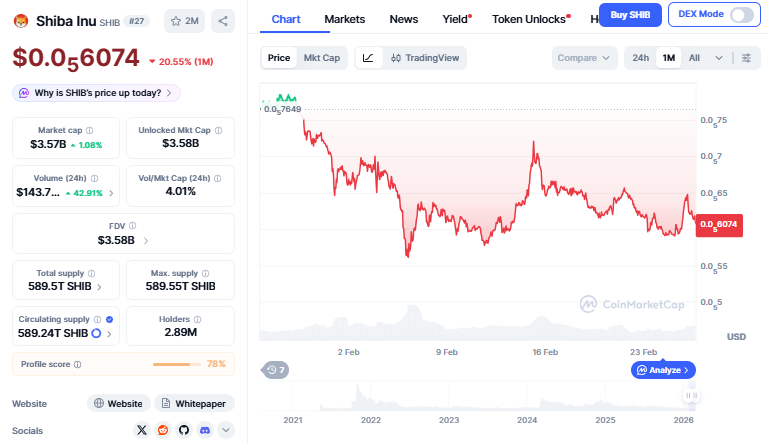Toggle the DEX Mode switch
This screenshot has width=768, height=444.
click(742, 15)
